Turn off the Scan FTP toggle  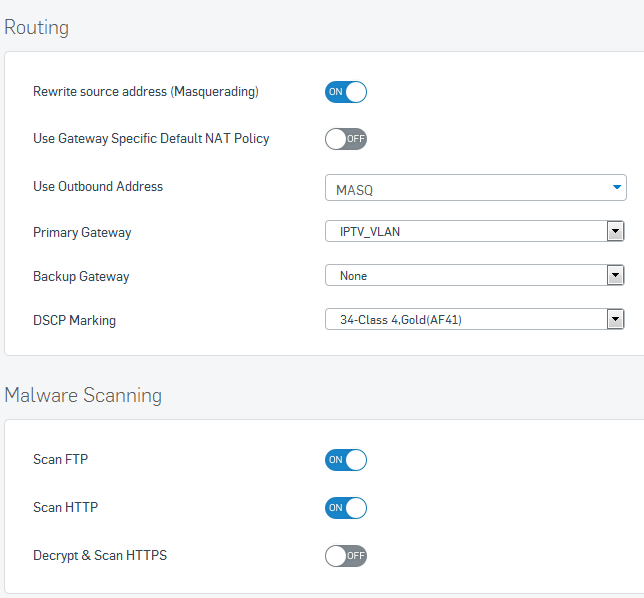tap(345, 460)
